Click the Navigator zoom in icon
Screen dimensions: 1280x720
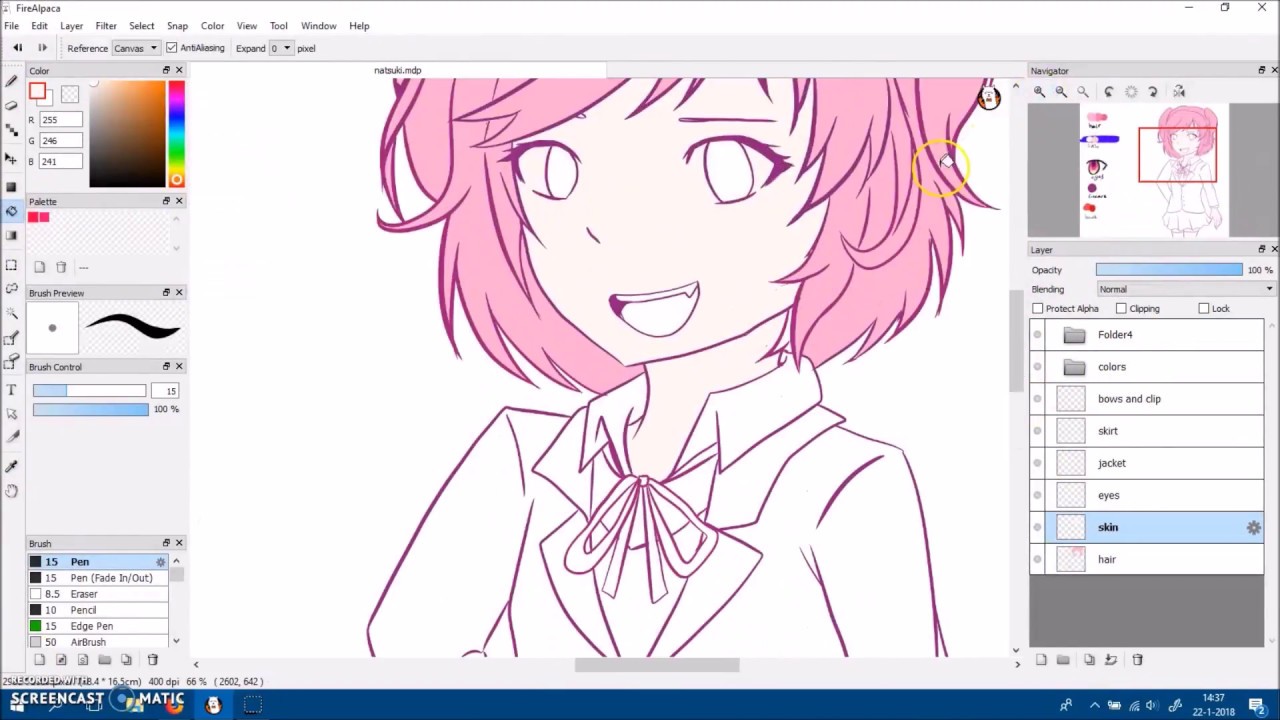[x=1040, y=92]
